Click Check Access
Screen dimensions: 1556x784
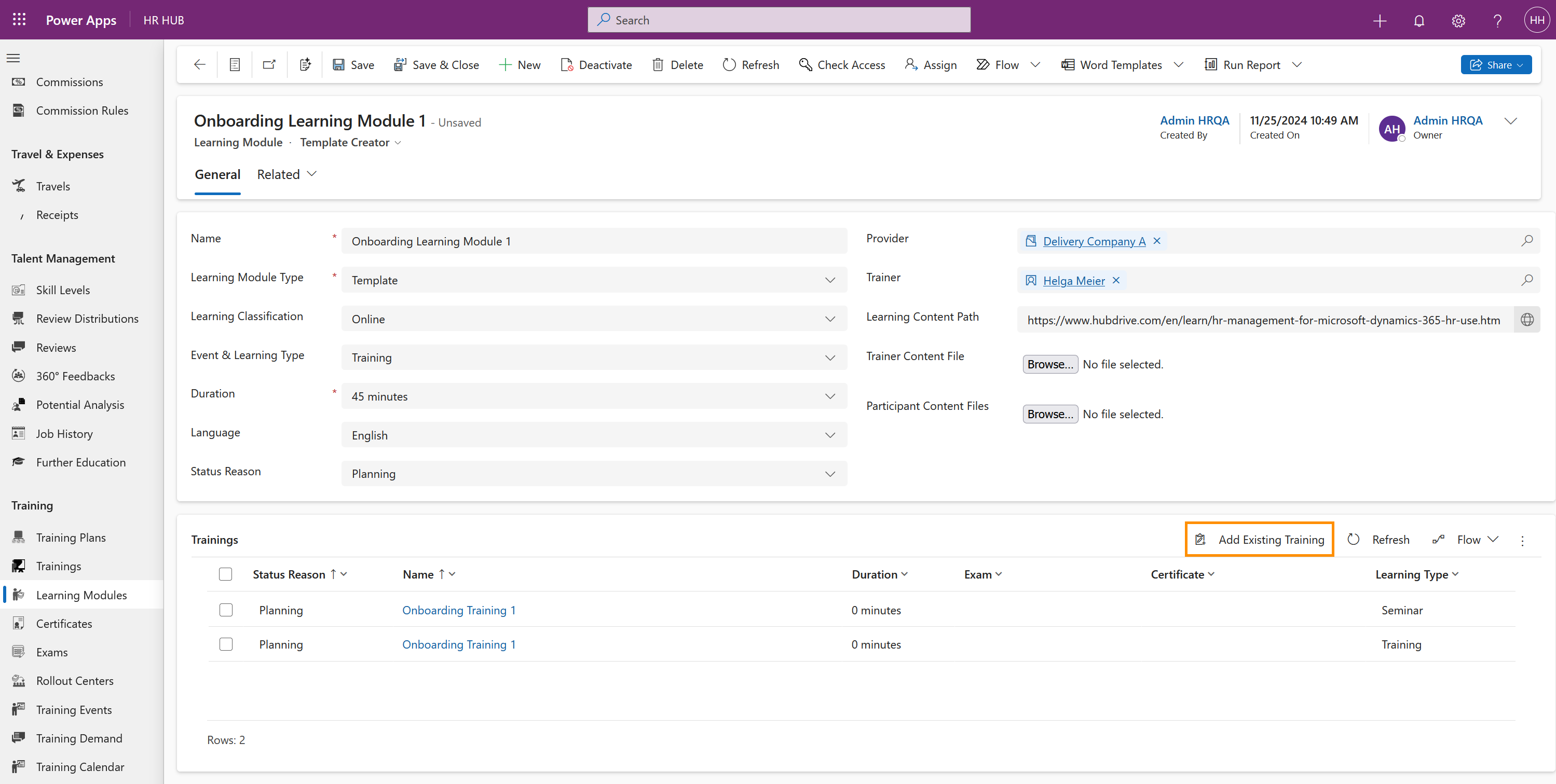(842, 65)
